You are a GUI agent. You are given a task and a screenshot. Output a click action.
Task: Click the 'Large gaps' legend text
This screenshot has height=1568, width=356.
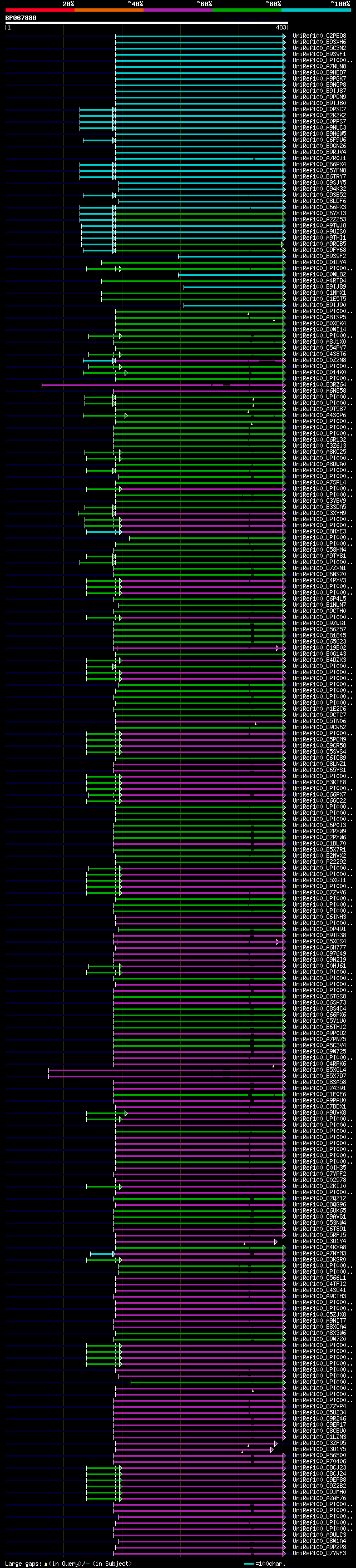tap(23, 1564)
